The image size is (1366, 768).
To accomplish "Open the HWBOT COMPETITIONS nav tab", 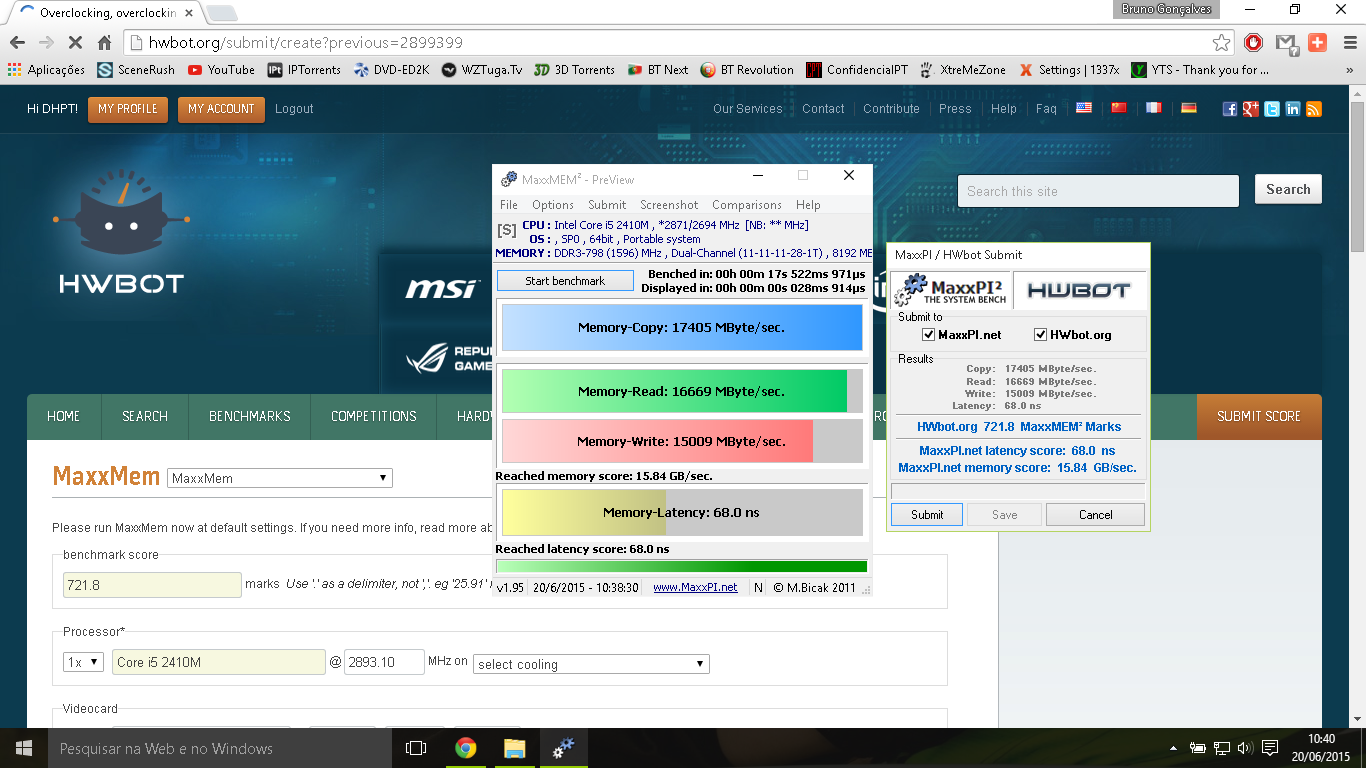I will 374,416.
